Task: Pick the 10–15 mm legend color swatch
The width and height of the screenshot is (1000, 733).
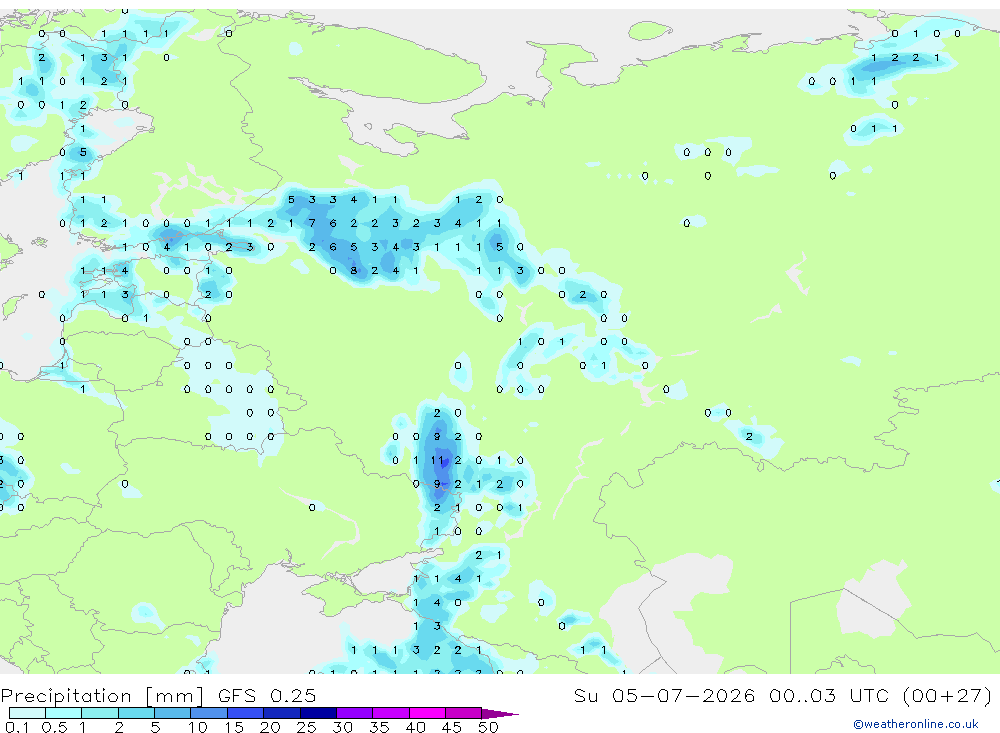Action: coord(209,713)
